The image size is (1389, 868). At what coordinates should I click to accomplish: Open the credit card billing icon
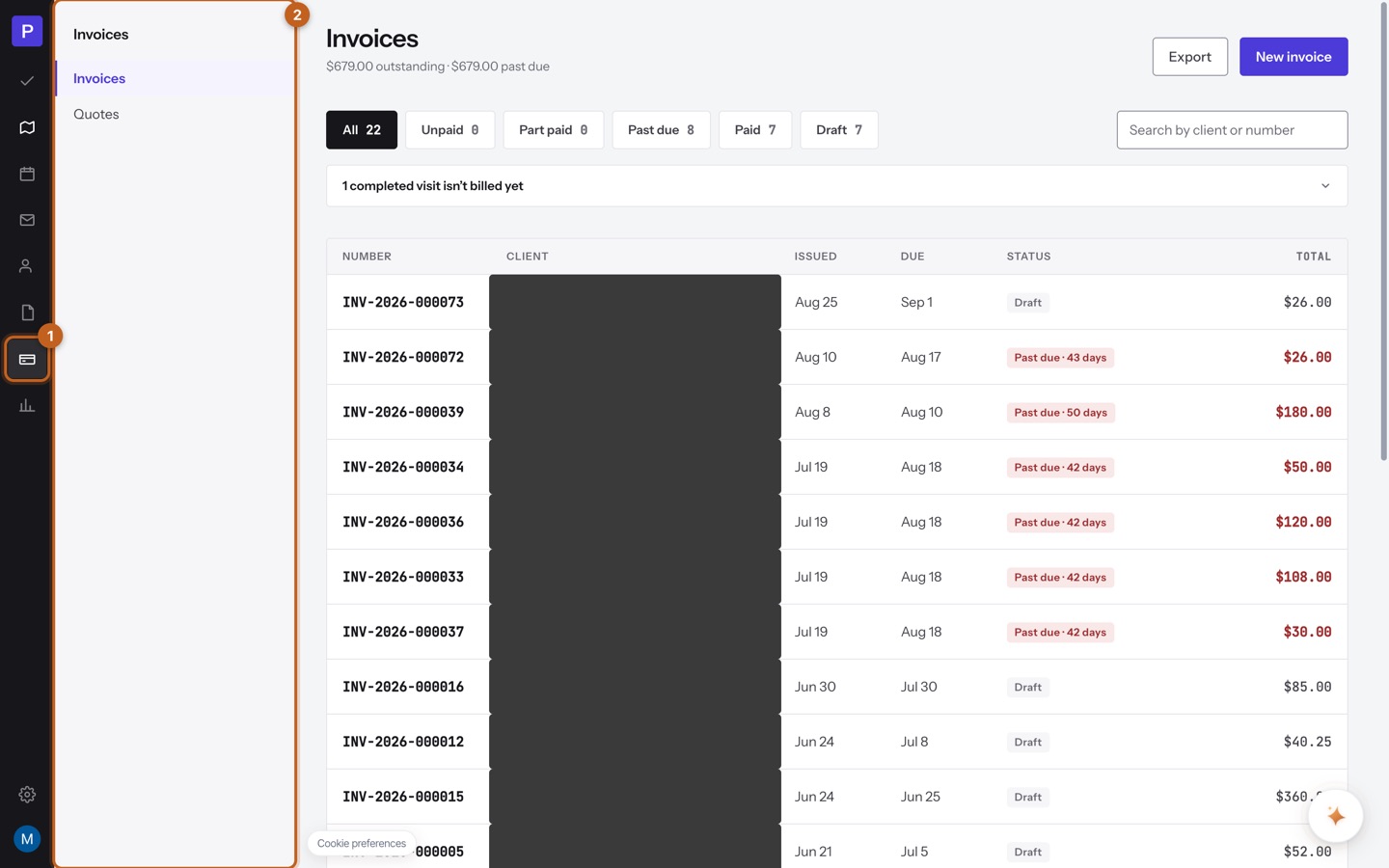pyautogui.click(x=27, y=360)
